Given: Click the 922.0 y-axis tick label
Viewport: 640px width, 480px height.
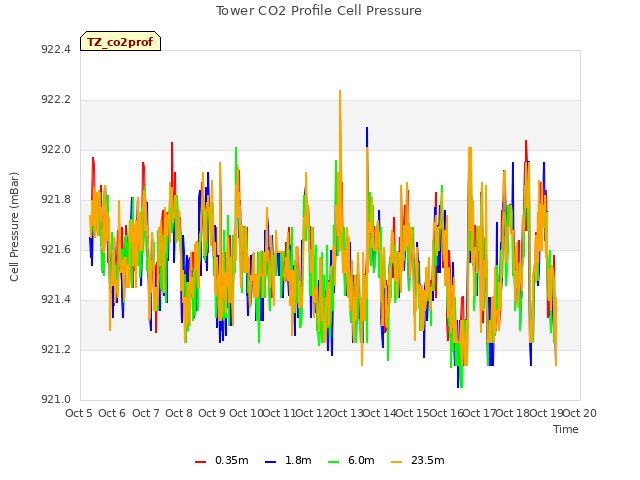Looking at the screenshot, I should click(x=56, y=149).
